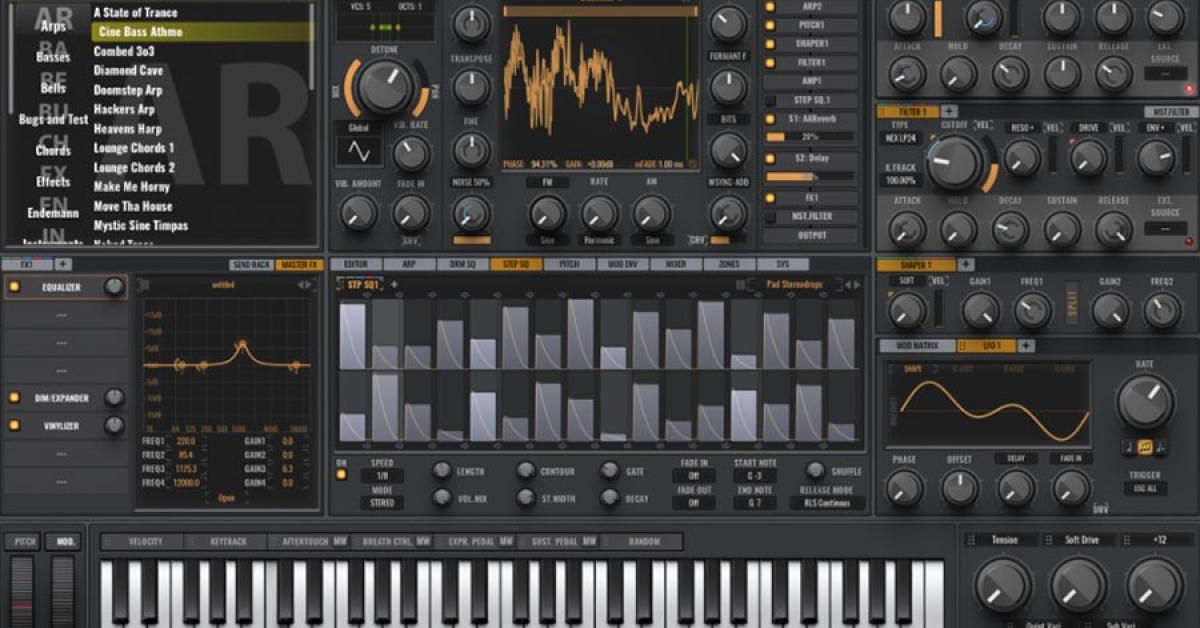This screenshot has width=1200, height=628.
Task: Adjust the S1: AAReverb 20% send slider
Action: pos(811,137)
